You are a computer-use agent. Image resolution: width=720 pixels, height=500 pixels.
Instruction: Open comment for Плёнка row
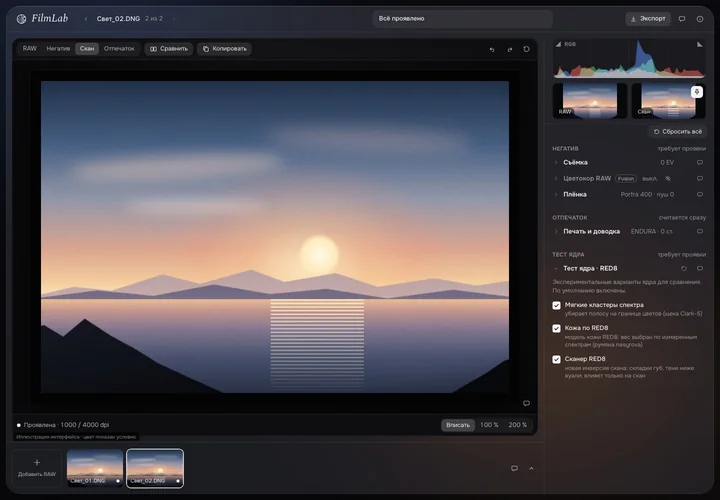[700, 195]
